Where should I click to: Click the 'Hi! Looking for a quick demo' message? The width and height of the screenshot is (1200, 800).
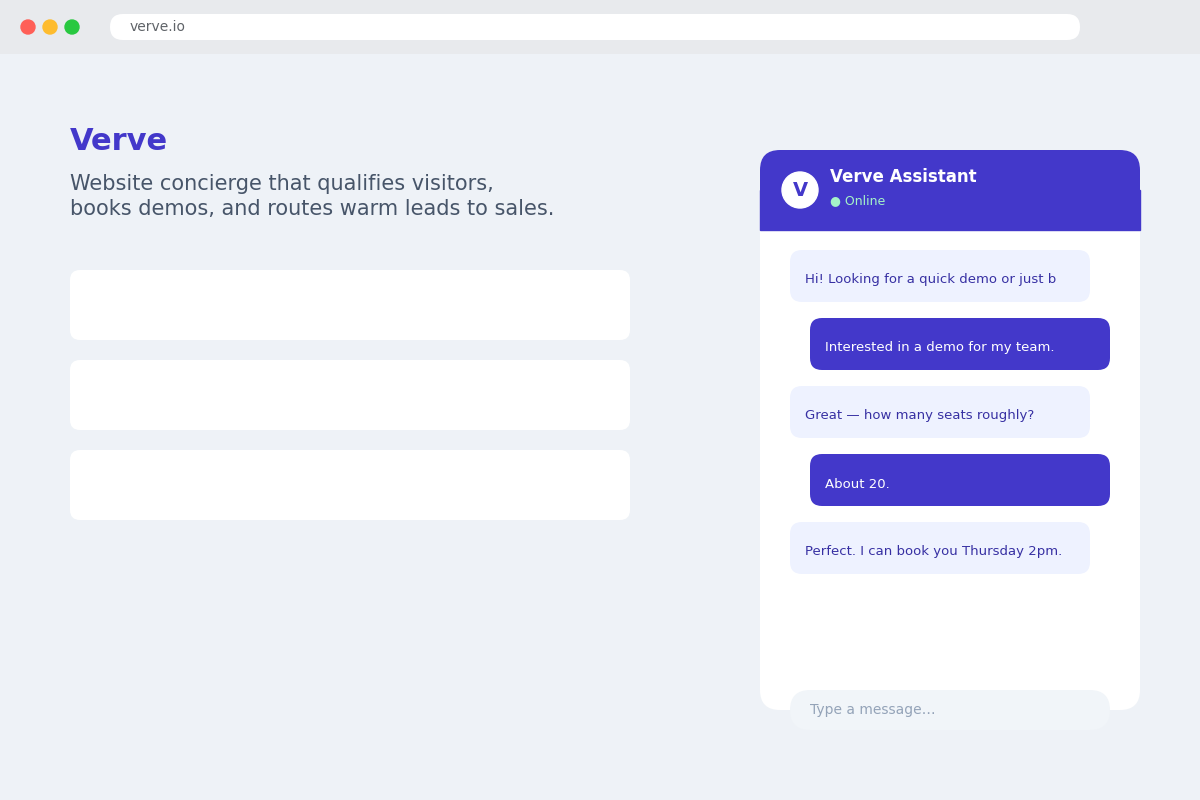(x=940, y=276)
